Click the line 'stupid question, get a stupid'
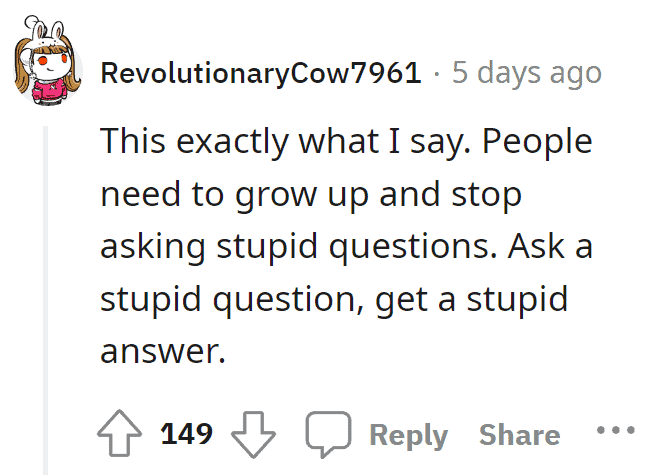This screenshot has height=475, width=657. click(334, 299)
